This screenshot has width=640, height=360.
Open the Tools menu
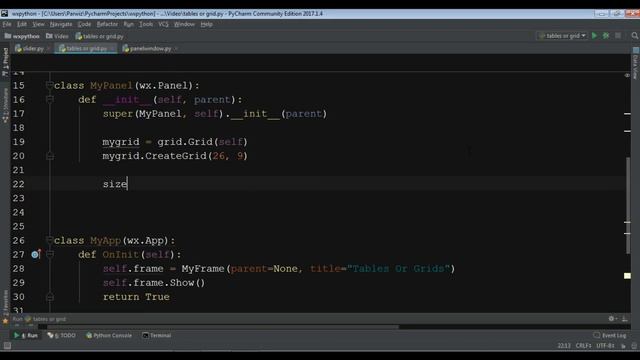pyautogui.click(x=146, y=24)
